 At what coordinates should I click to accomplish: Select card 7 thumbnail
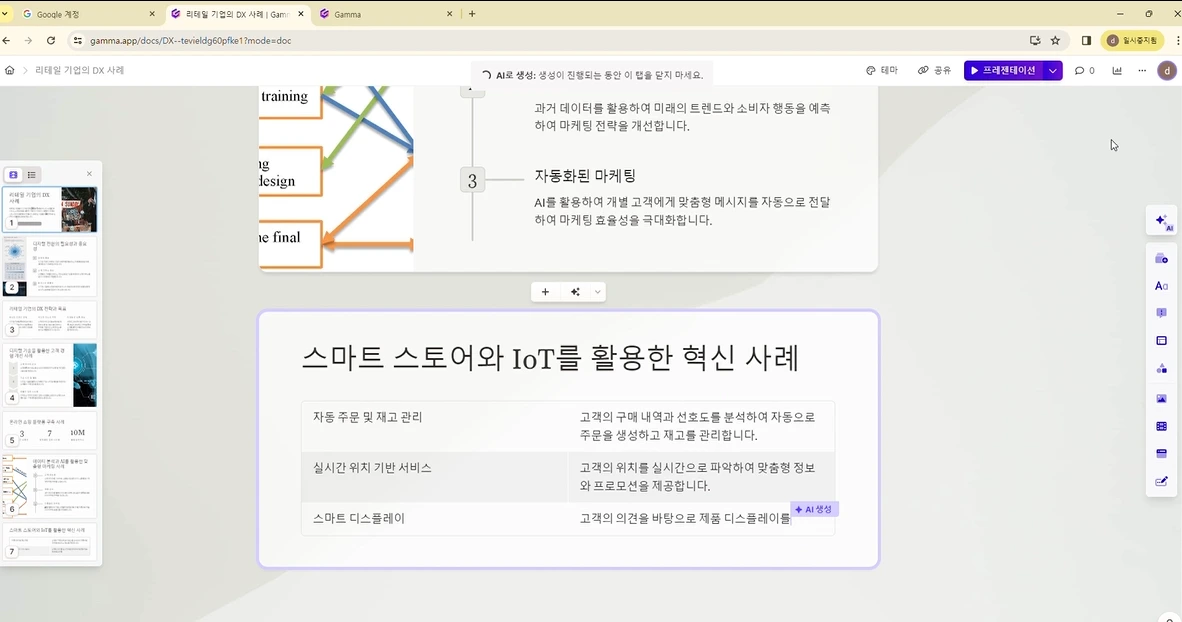click(x=50, y=541)
